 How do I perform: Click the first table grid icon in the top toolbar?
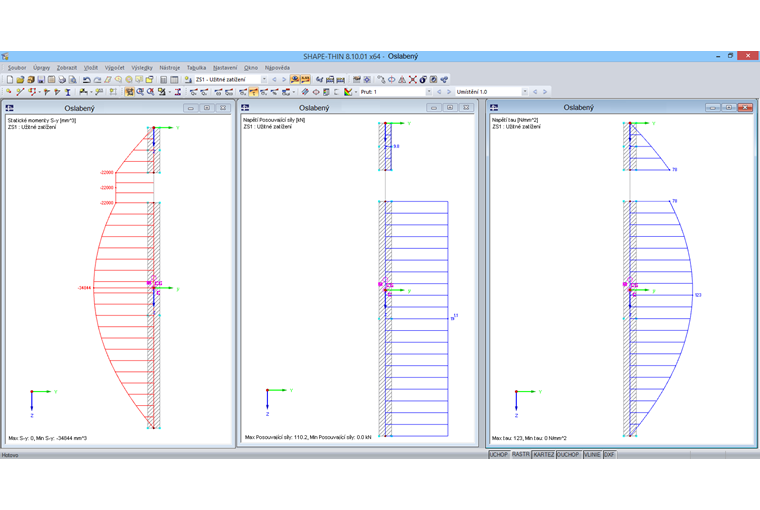point(164,80)
